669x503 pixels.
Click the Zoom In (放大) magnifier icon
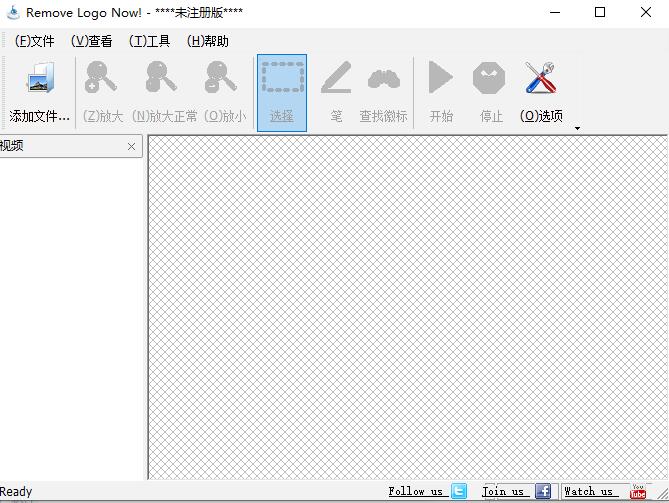coord(101,79)
